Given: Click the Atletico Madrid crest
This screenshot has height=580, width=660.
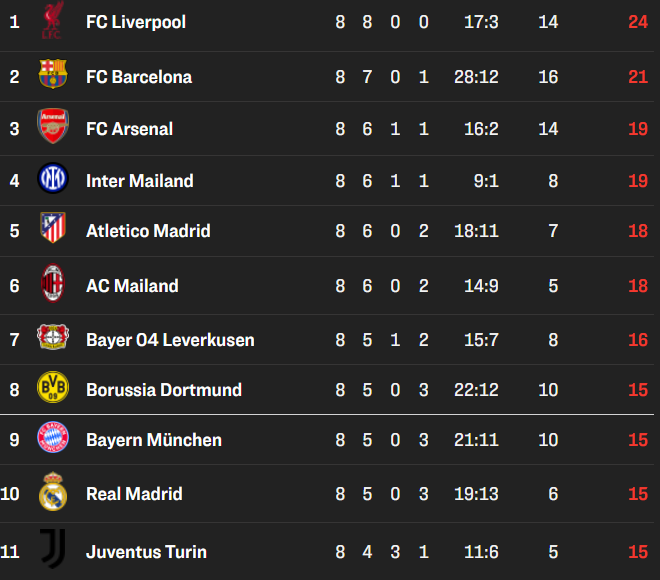Looking at the screenshot, I should [53, 228].
